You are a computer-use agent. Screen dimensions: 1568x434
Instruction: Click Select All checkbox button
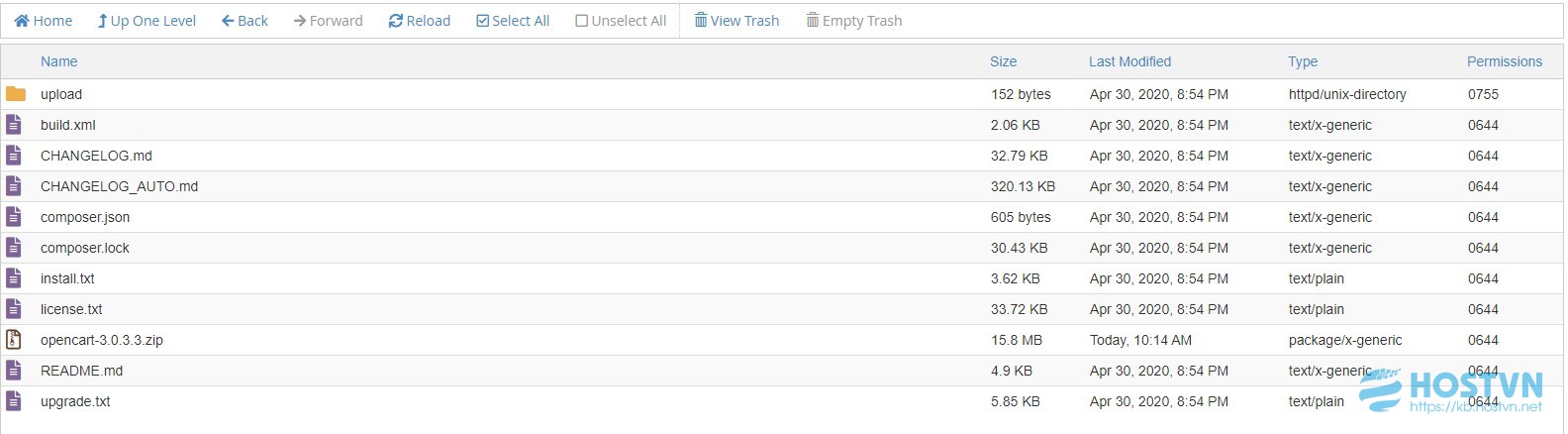click(513, 21)
